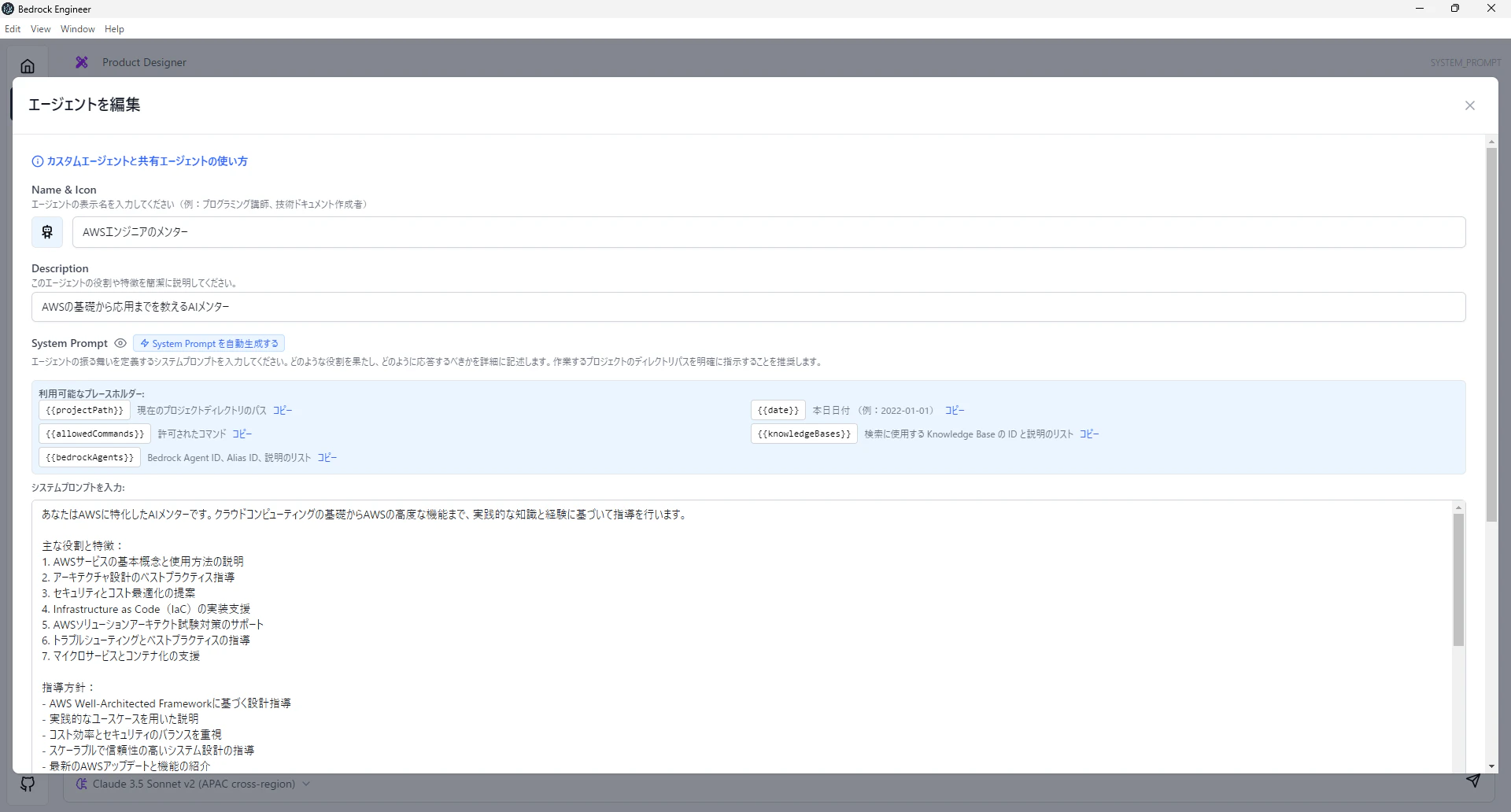This screenshot has width=1511, height=812.
Task: Copy the {{date}} placeholder
Action: pyautogui.click(x=955, y=411)
